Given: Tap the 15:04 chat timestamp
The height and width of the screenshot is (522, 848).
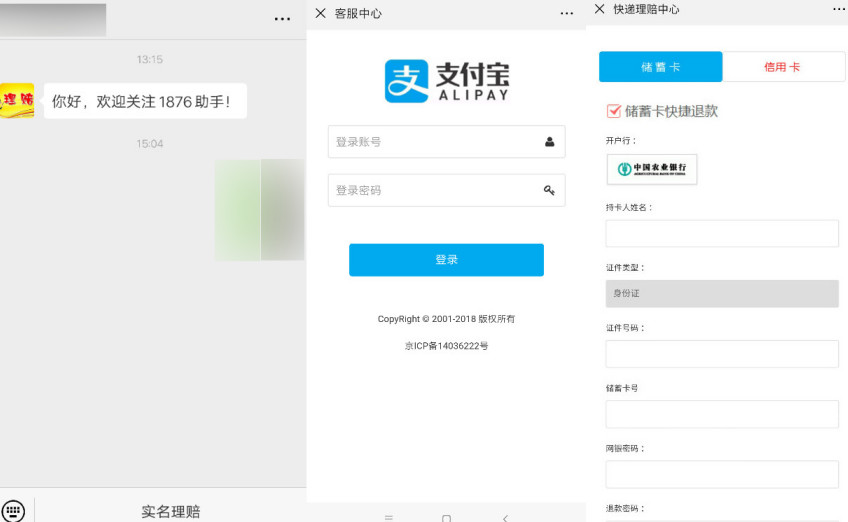Looking at the screenshot, I should [150, 144].
